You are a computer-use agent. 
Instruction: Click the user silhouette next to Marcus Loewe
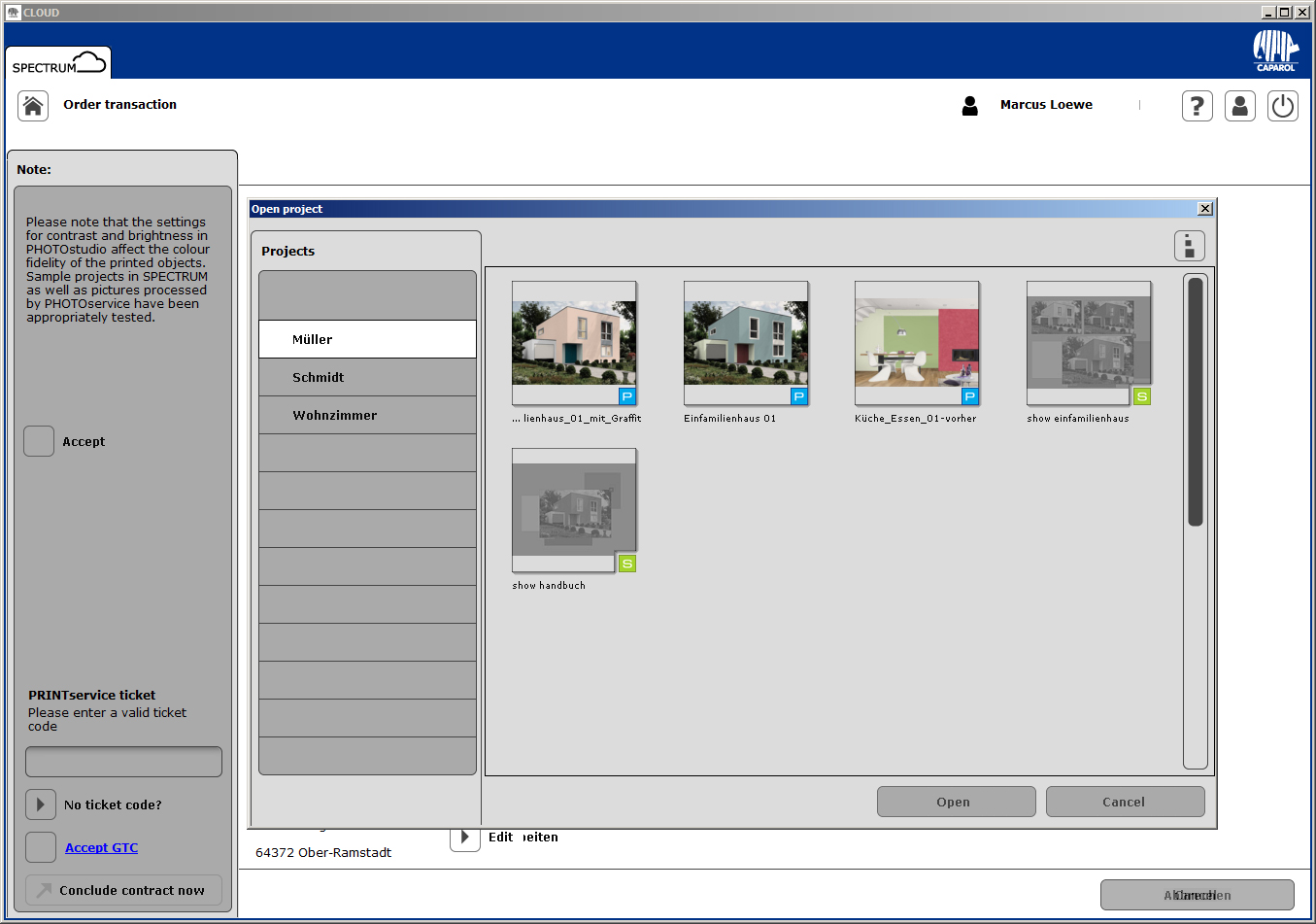point(969,106)
